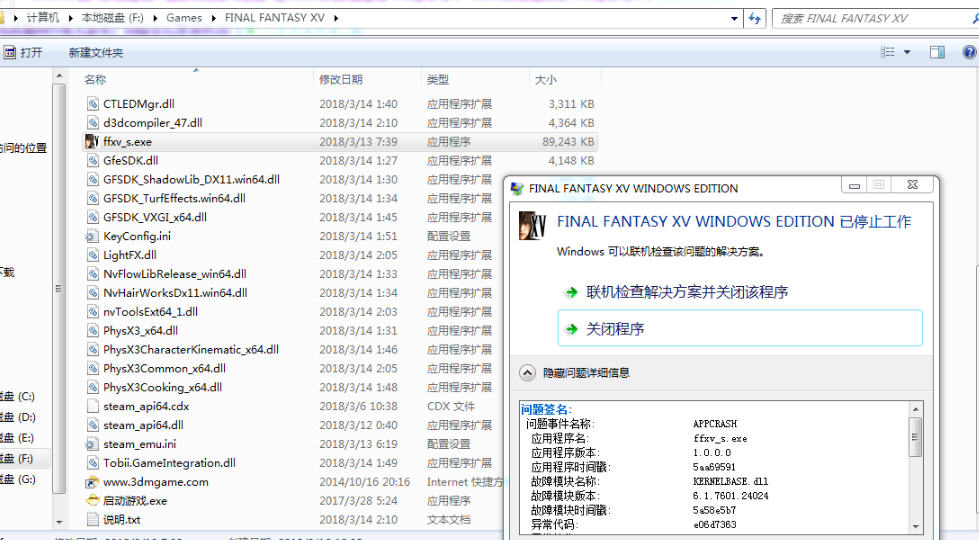979x540 pixels.
Task: Click the 本地磁盘 (F:) breadcrumb
Action: (x=112, y=17)
